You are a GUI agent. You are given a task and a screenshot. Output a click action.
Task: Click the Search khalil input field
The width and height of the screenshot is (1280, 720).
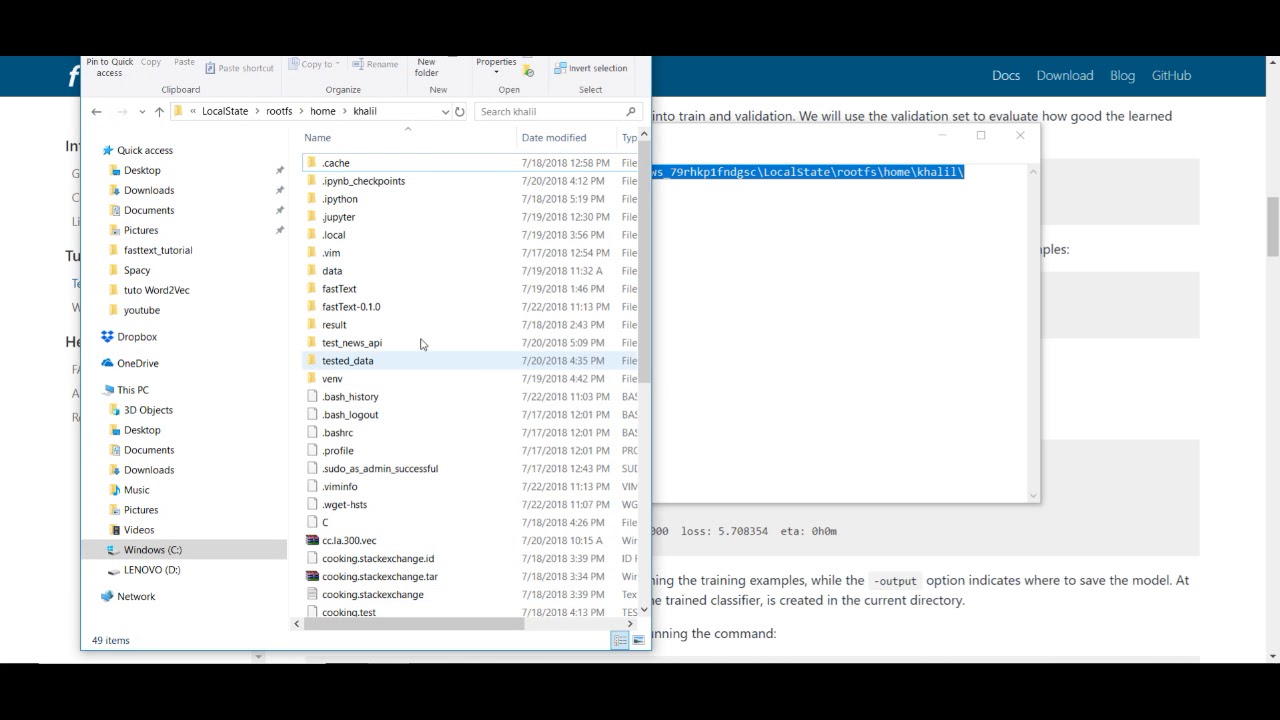pos(558,112)
